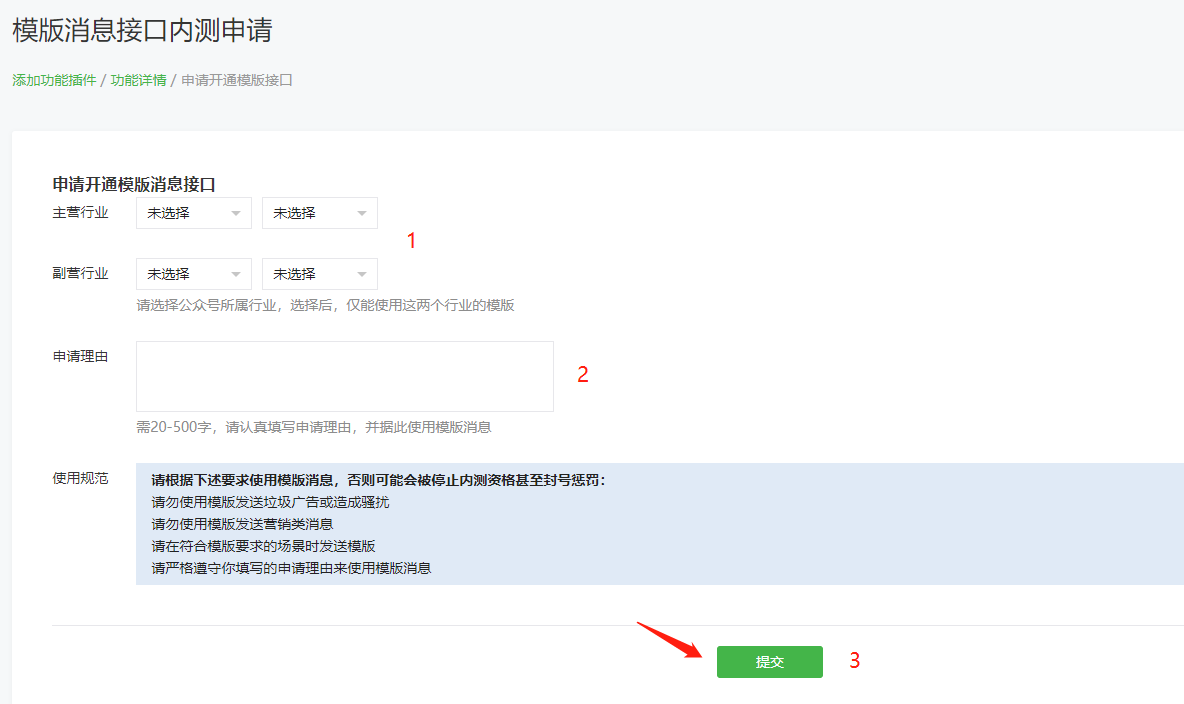Click the hint text starting with 需20-500字
This screenshot has width=1184, height=704.
[313, 427]
